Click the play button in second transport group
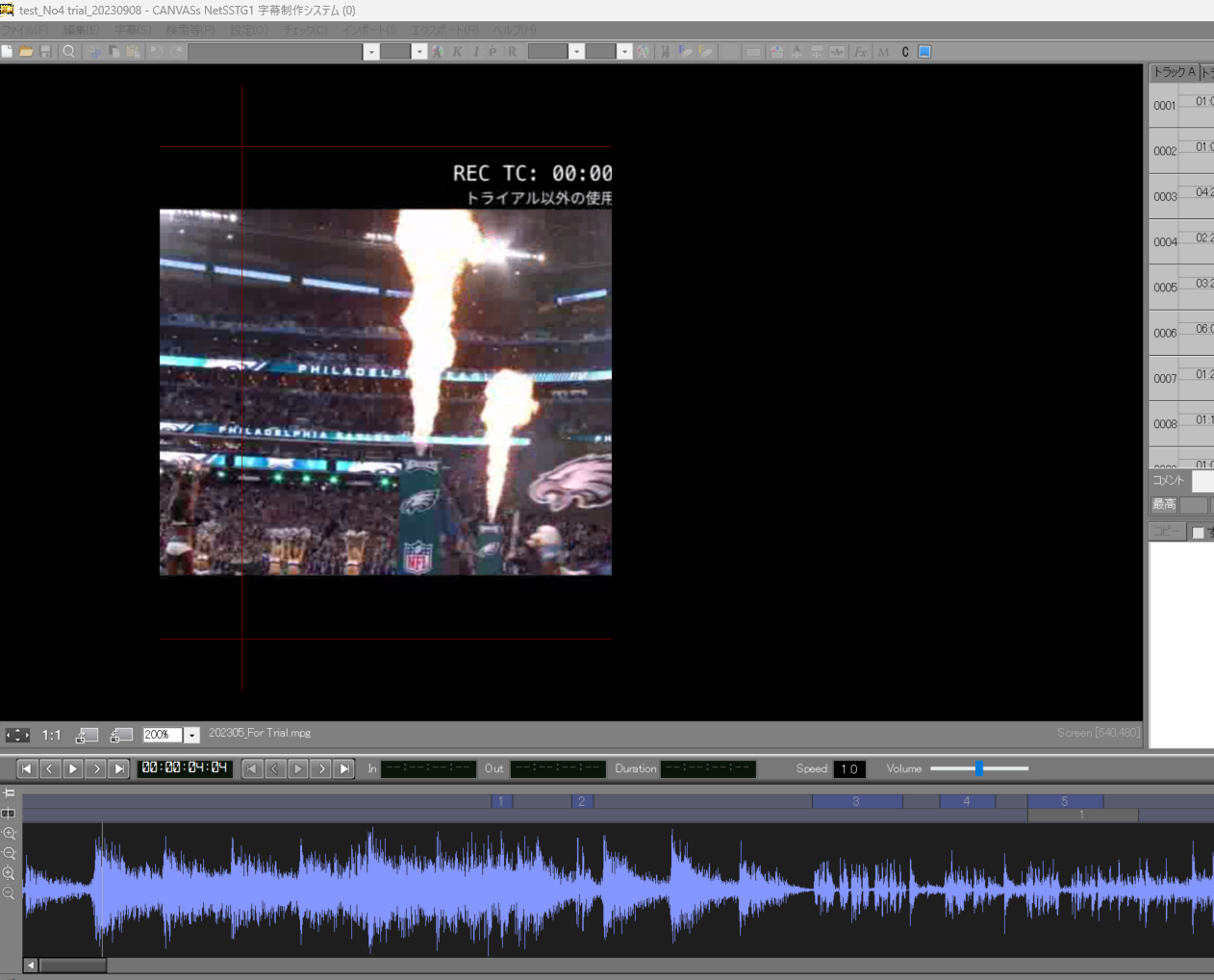Screen dimensions: 1214x980 tap(298, 768)
